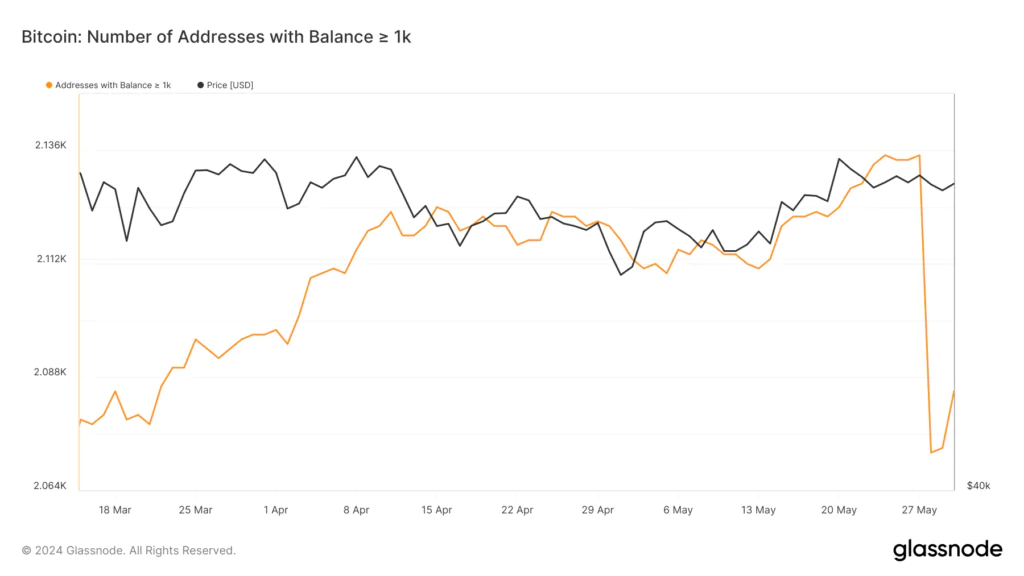Select the 2.112K y-axis label
This screenshot has height=576, width=1024.
[x=50, y=259]
